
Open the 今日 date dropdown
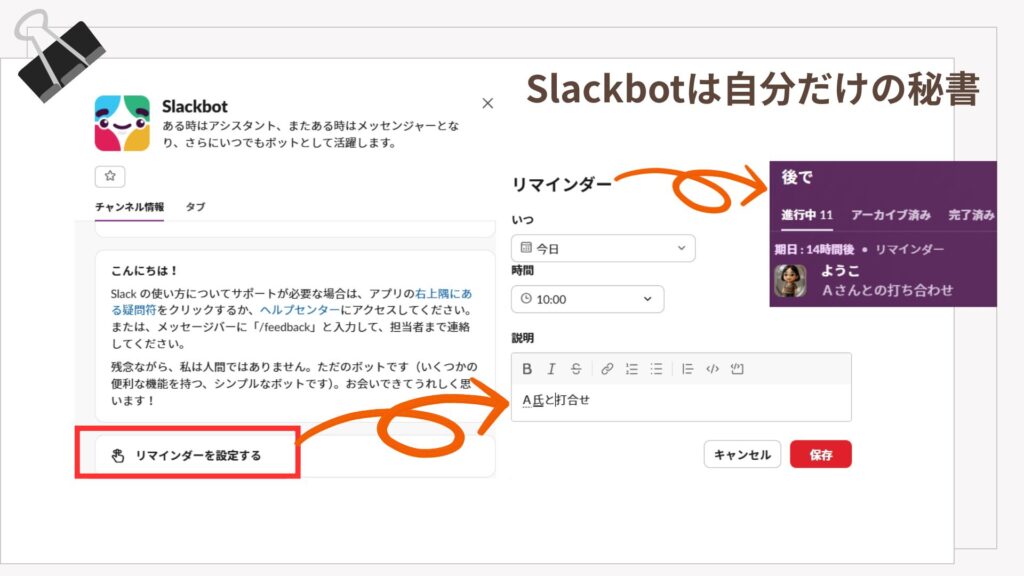tap(603, 248)
